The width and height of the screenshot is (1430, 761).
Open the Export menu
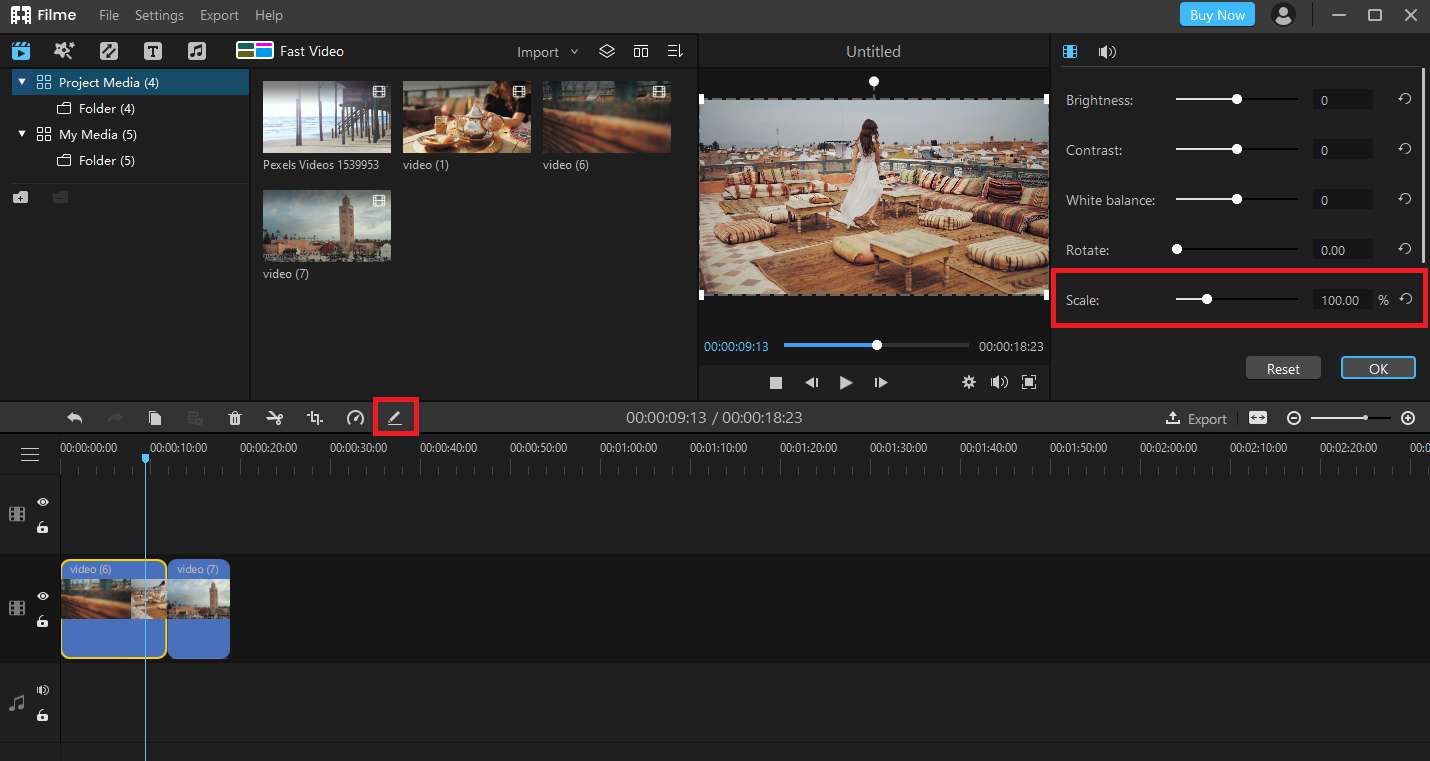tap(219, 15)
